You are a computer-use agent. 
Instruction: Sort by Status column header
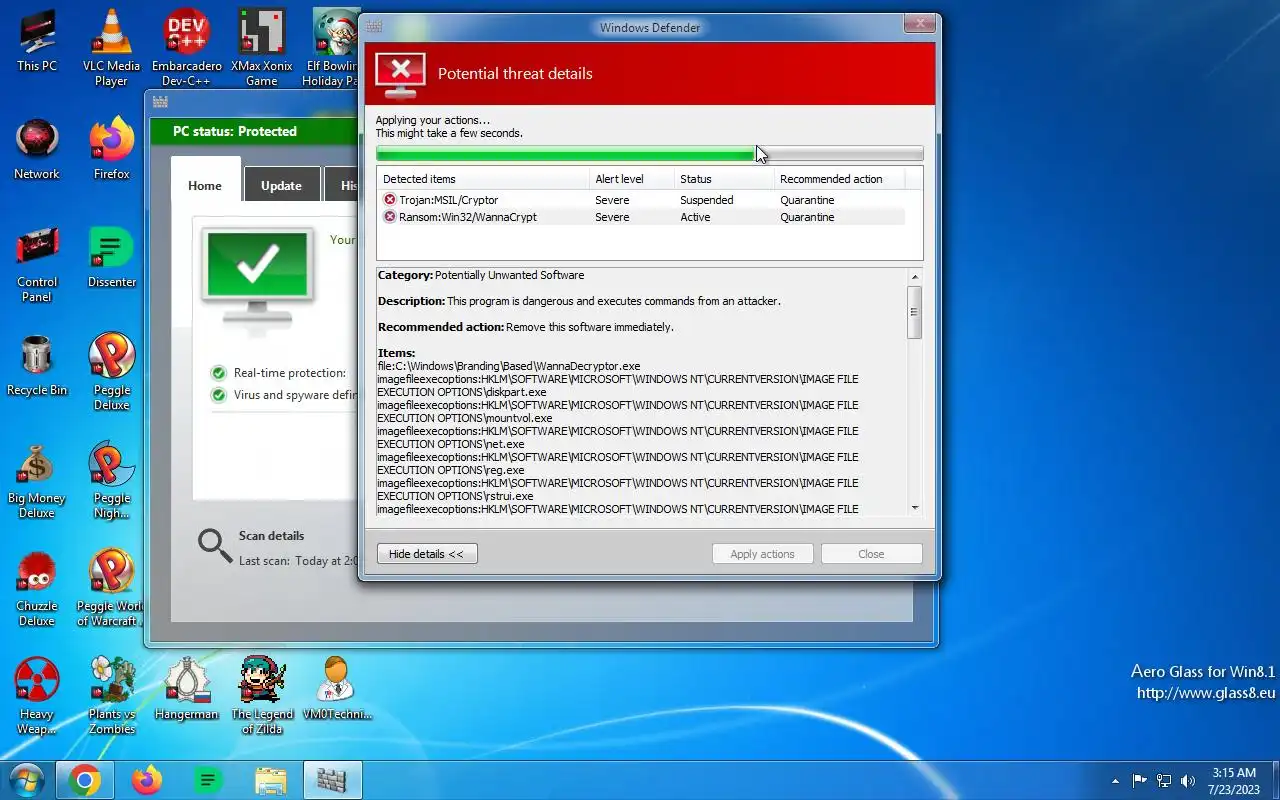(724, 179)
